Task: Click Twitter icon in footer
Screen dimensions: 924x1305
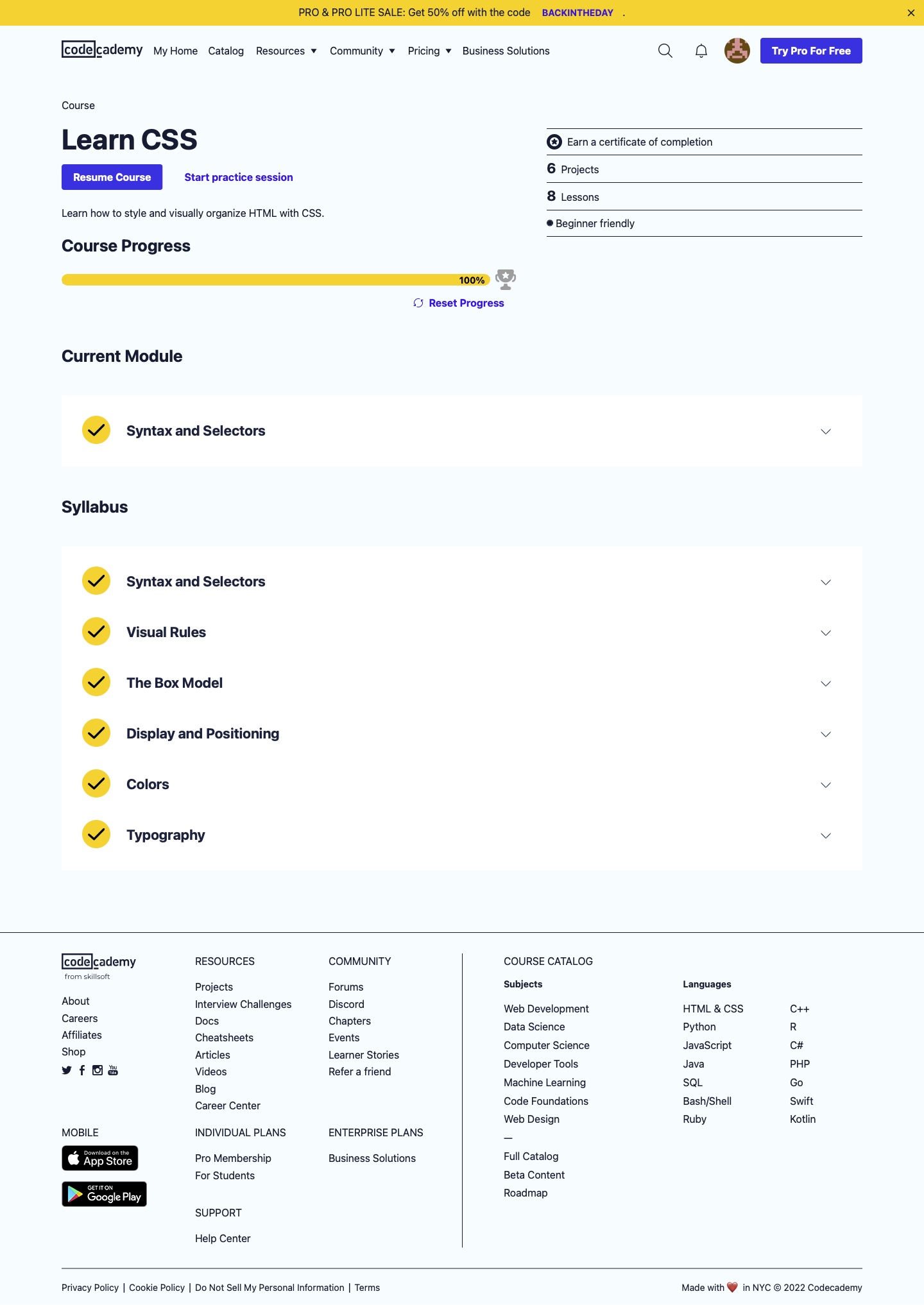Action: point(67,1070)
